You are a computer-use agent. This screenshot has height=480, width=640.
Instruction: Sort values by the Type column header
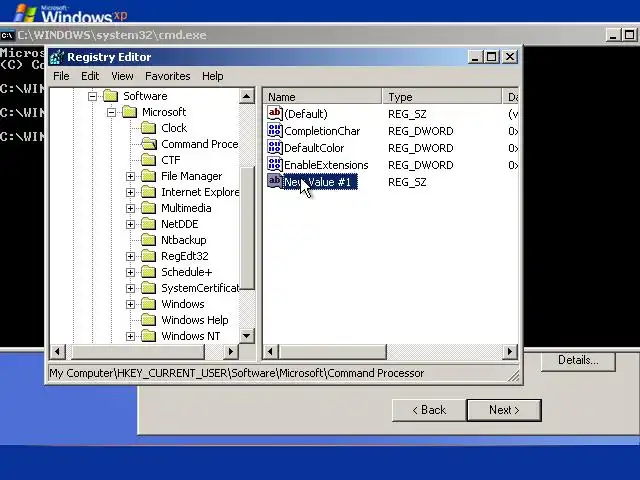tap(442, 97)
